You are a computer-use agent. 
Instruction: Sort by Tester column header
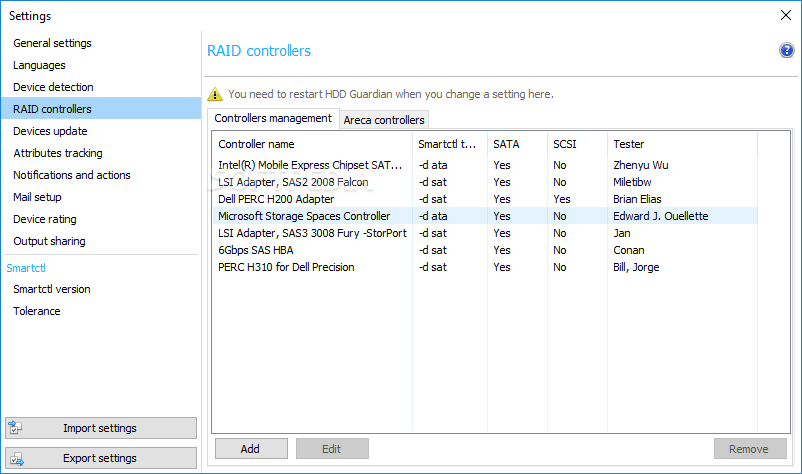[x=682, y=144]
